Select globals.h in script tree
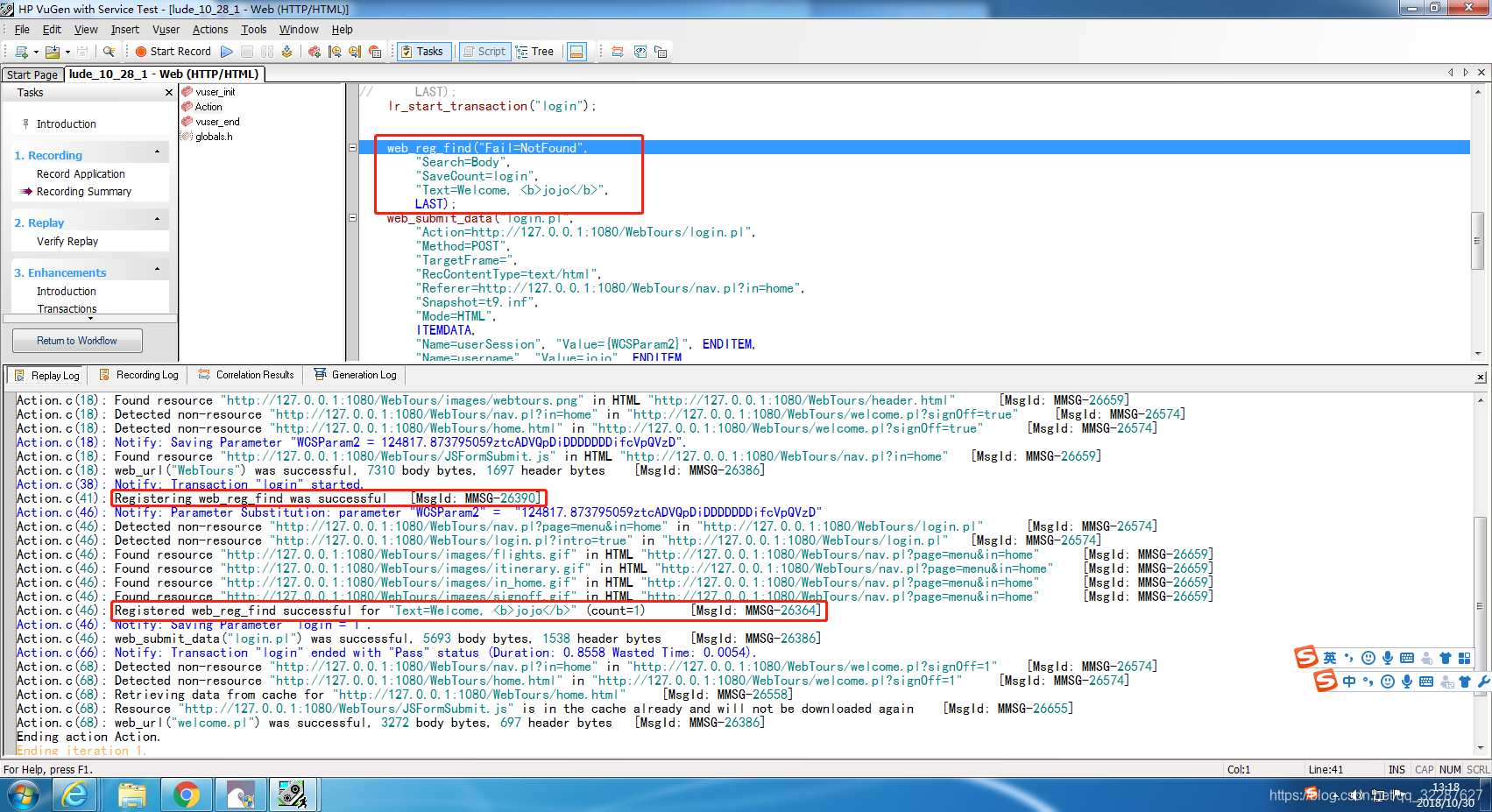This screenshot has height=812, width=1492. click(x=214, y=137)
